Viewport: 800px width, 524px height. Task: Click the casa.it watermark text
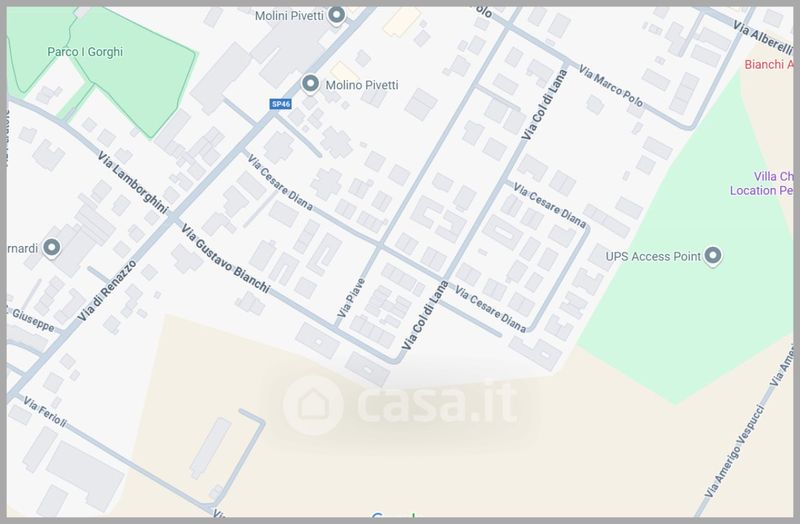(x=437, y=403)
